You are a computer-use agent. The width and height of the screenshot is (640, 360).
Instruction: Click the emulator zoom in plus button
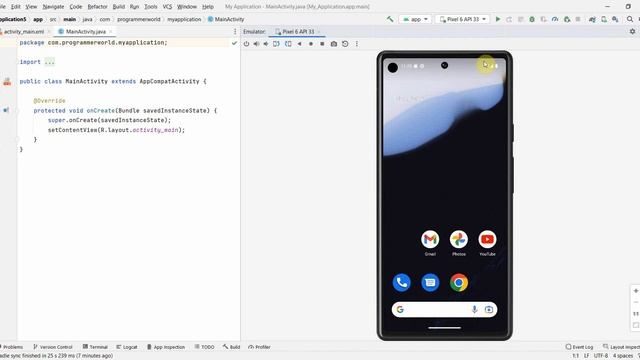[x=636, y=291]
